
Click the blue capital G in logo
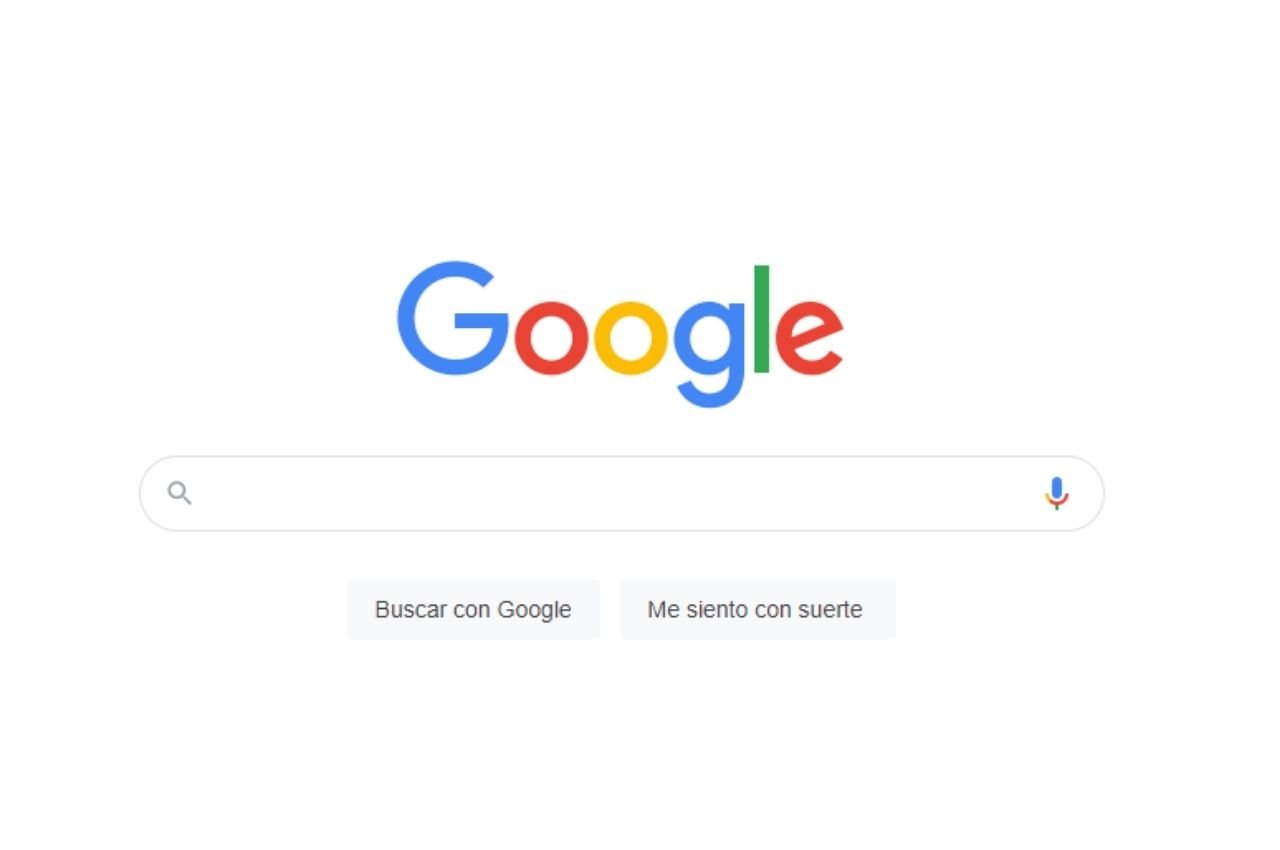453,319
